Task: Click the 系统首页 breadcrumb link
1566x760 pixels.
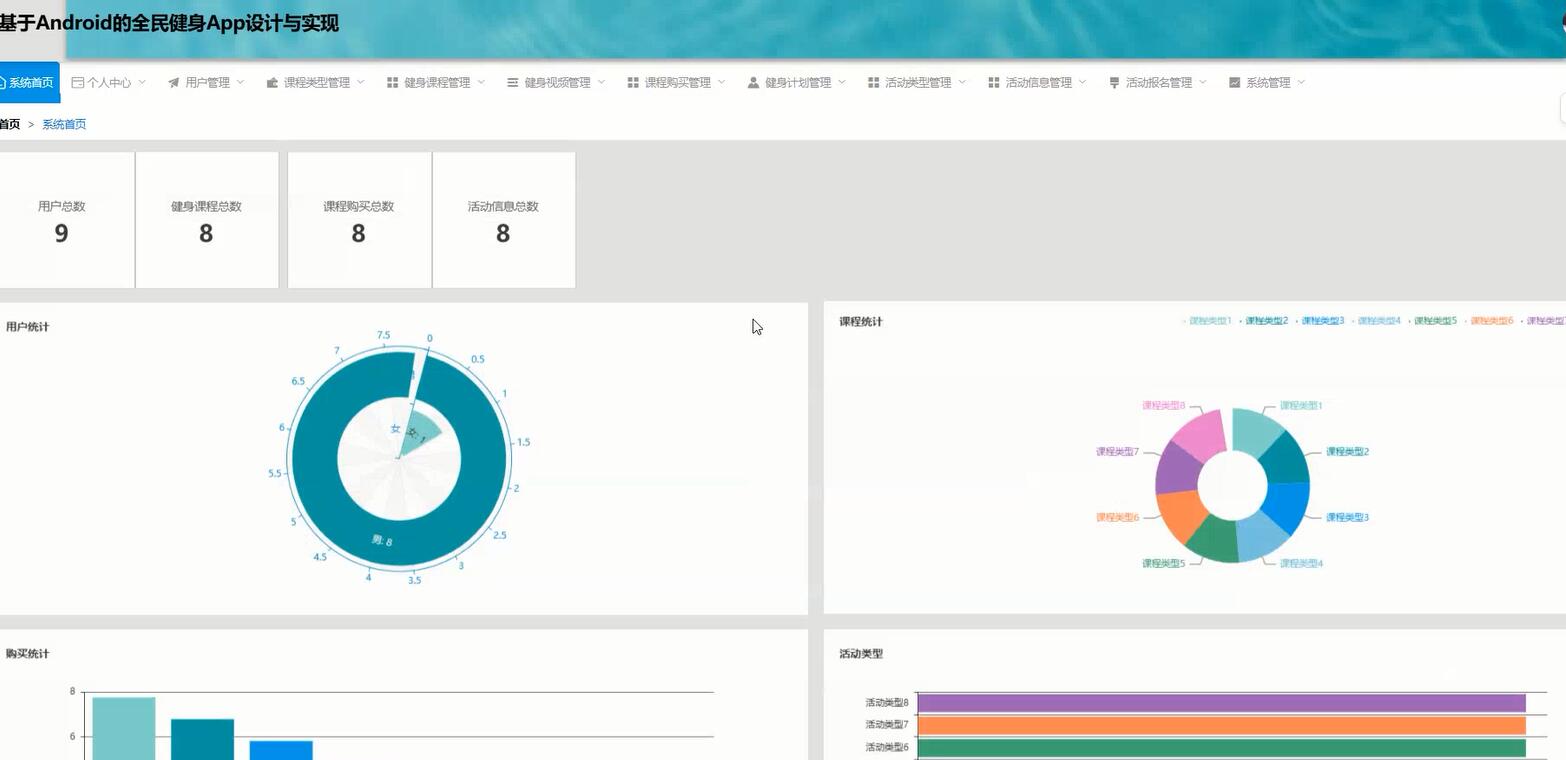Action: pos(64,124)
